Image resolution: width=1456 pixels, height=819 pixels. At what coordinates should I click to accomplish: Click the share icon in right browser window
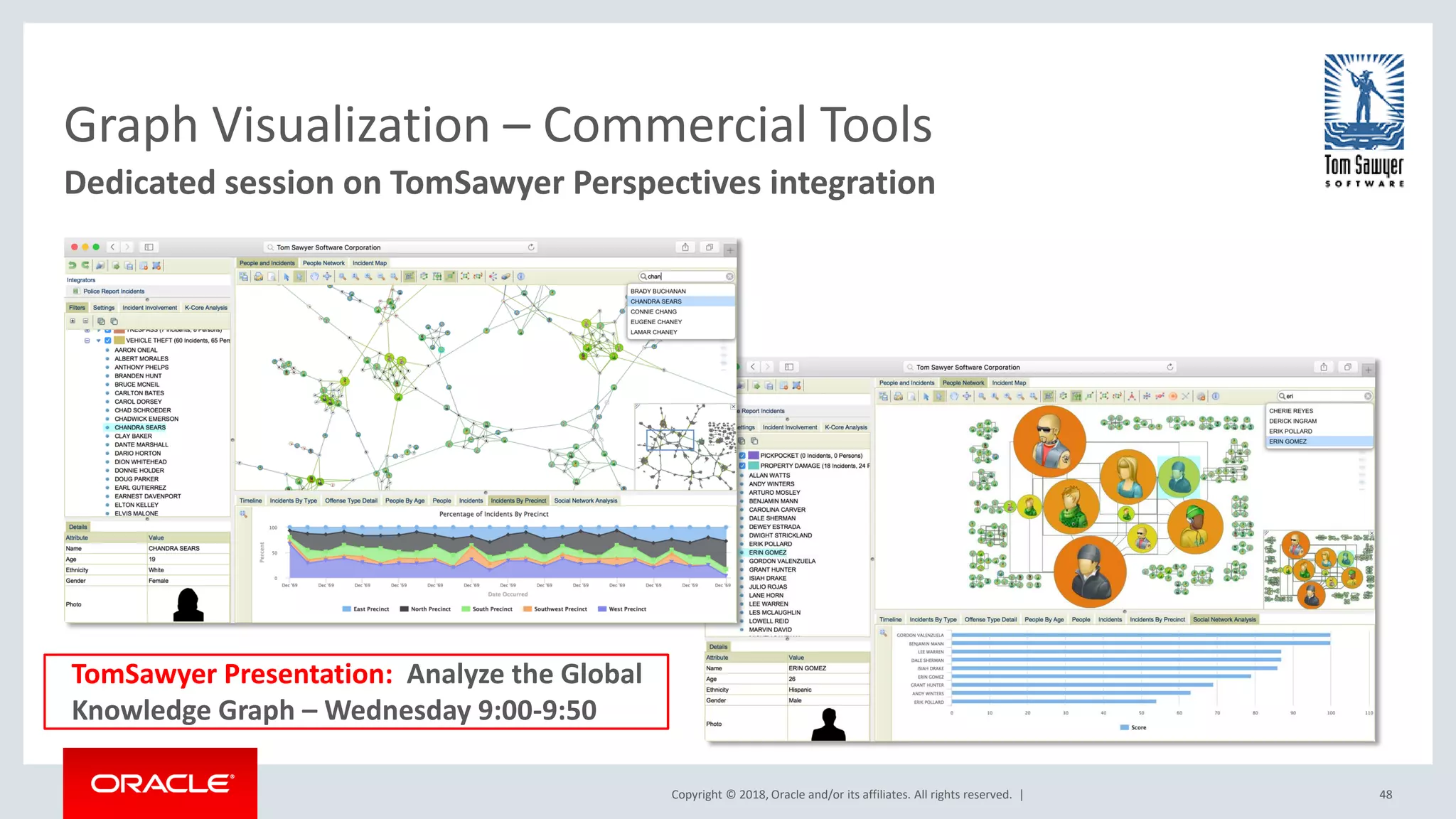point(1324,368)
